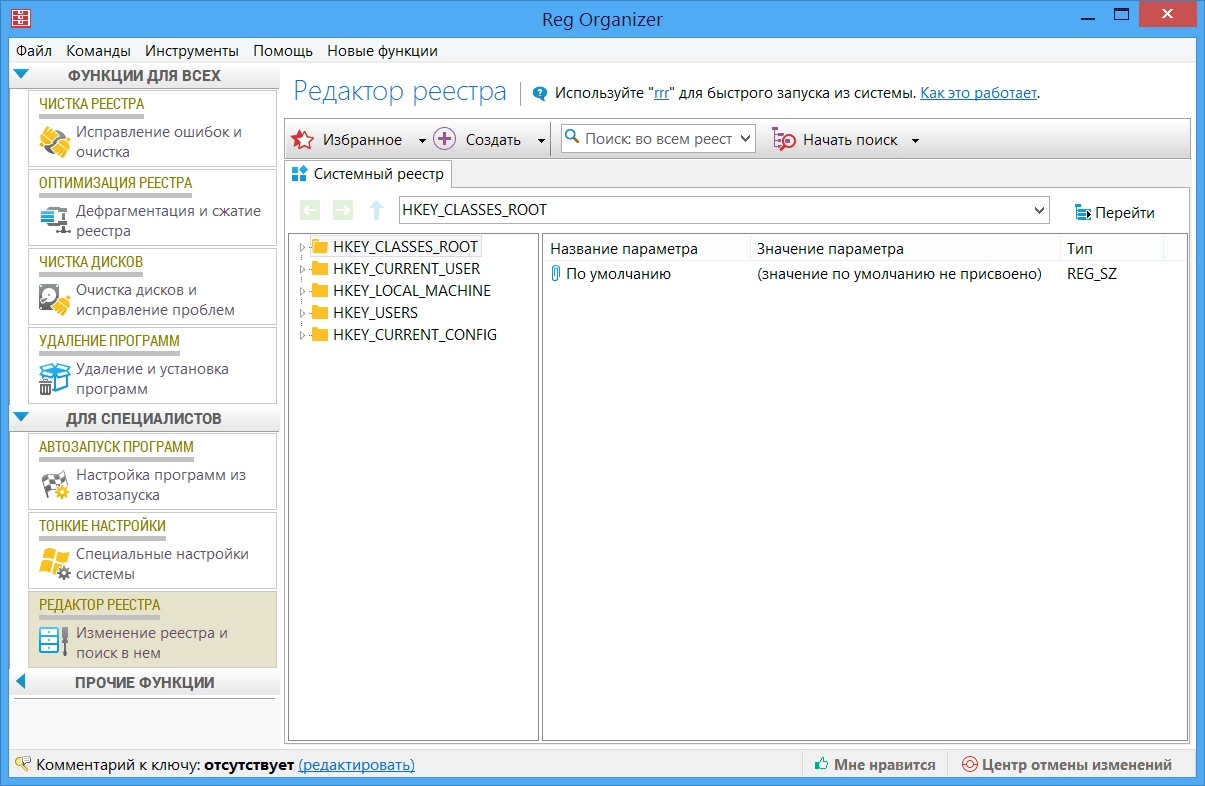The width and height of the screenshot is (1205, 786).
Task: Click the HKEY_CURRENT_CONFIG folder icon
Action: 320,334
